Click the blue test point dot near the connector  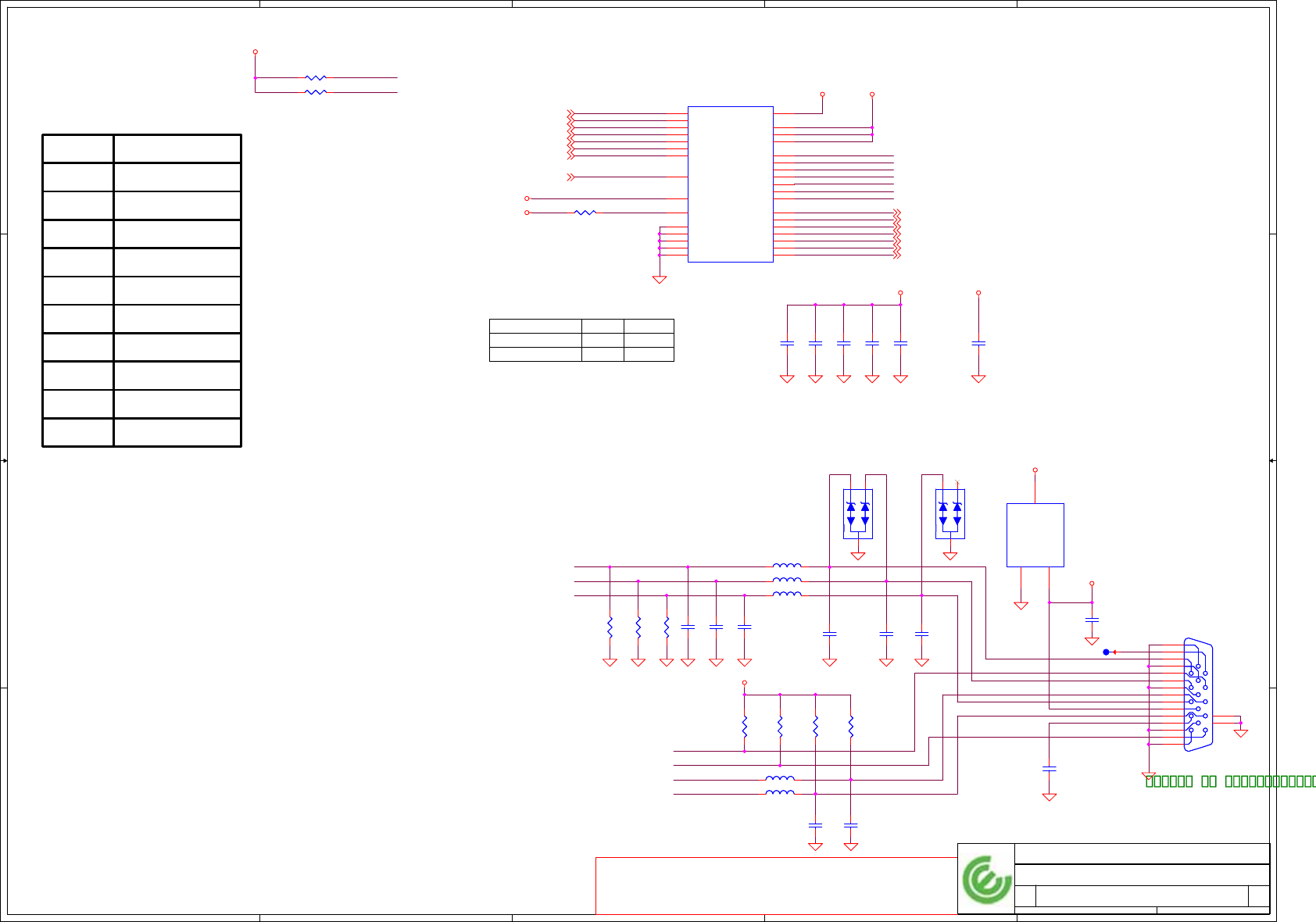[1106, 652]
